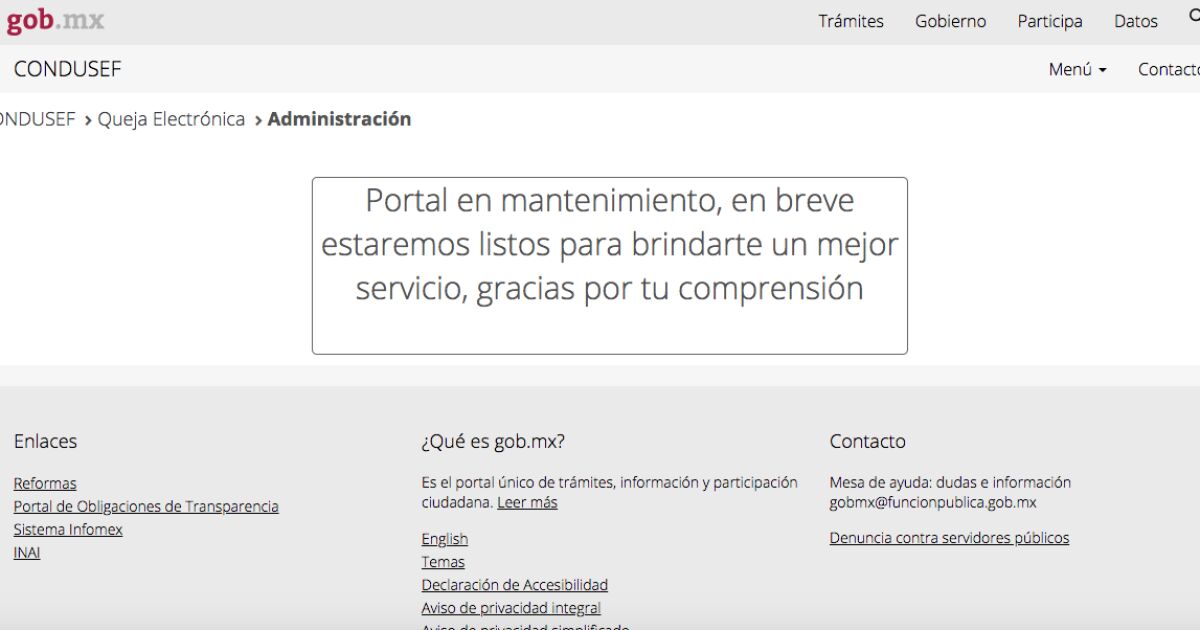Viewport: 1200px width, 630px height.
Task: Open the INAI footer link
Action: click(x=27, y=552)
